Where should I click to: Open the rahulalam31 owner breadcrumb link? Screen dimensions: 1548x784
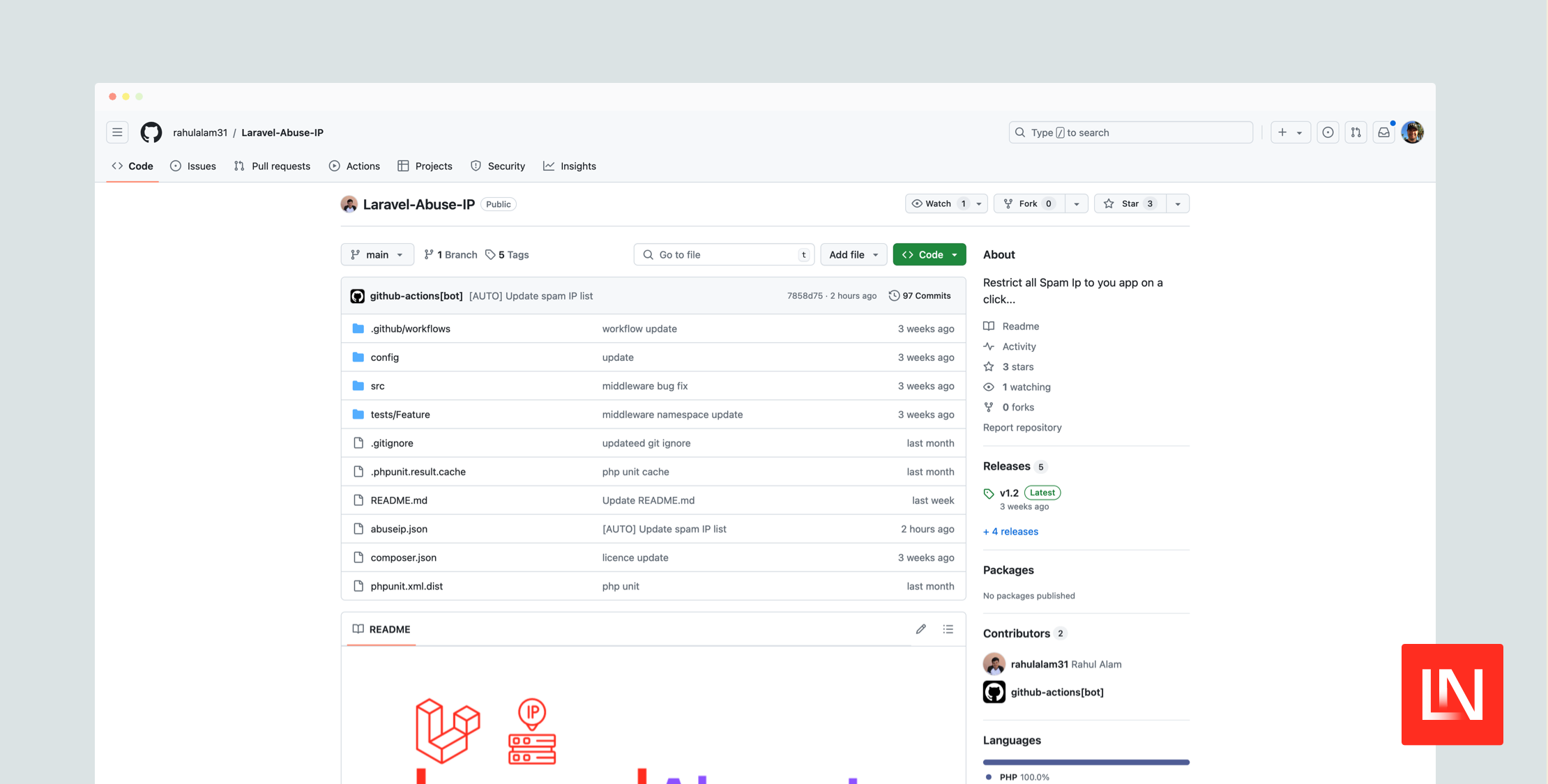click(200, 132)
